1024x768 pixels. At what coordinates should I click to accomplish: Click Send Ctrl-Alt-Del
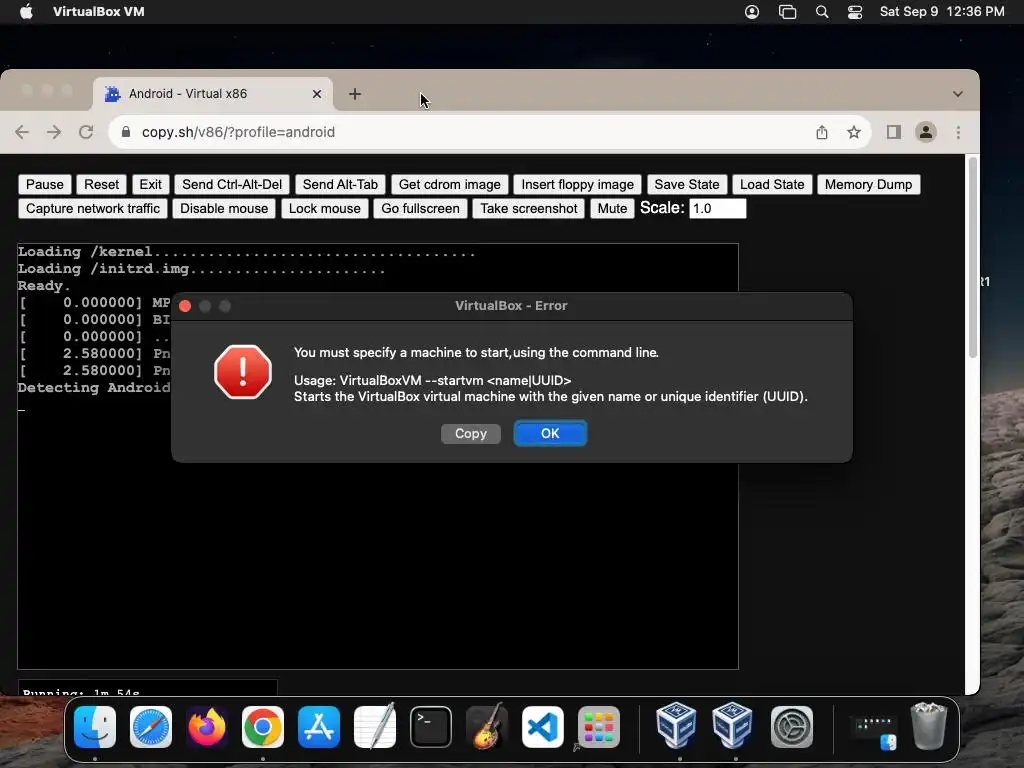tap(232, 185)
